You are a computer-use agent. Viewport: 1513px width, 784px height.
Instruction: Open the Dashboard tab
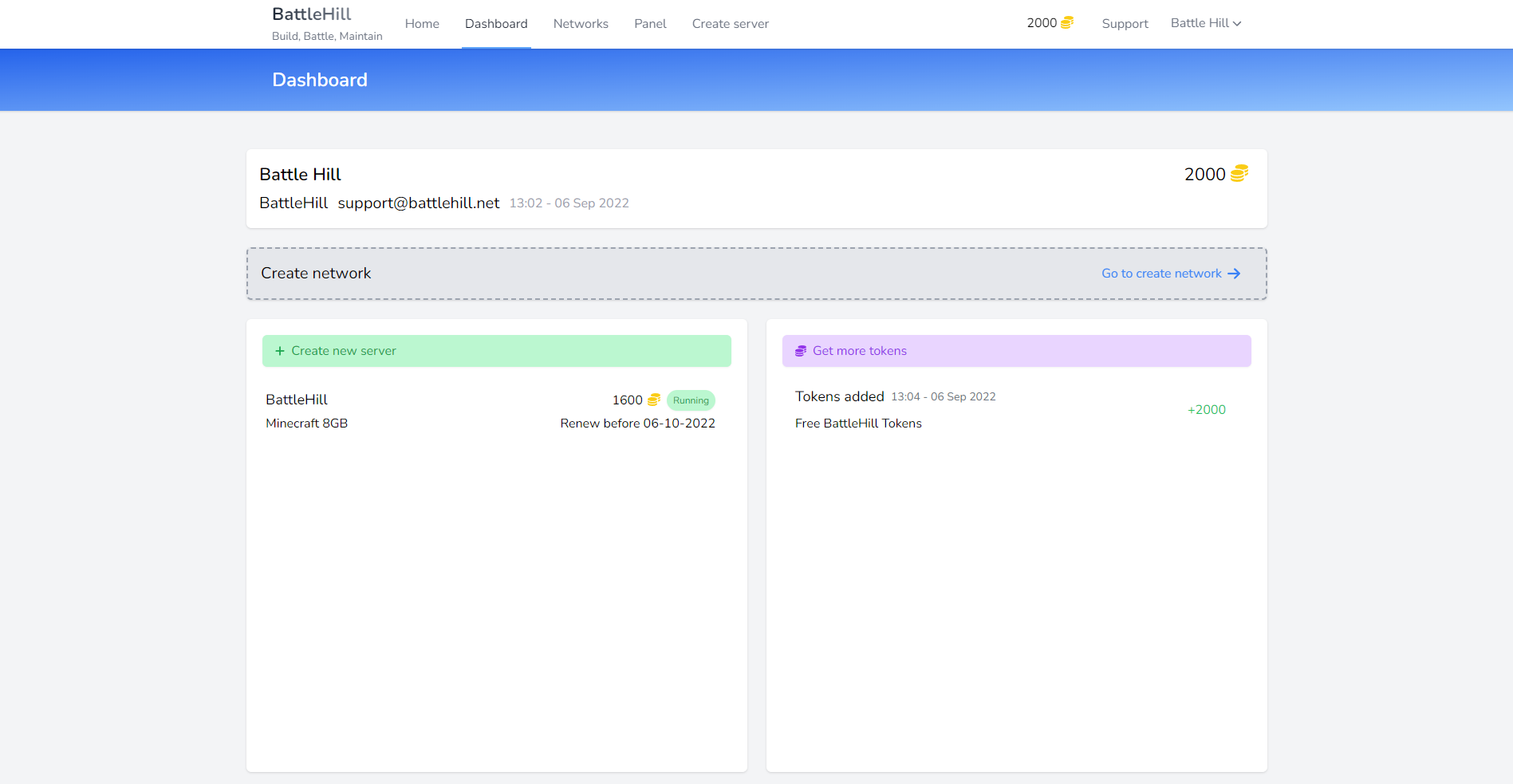click(x=496, y=24)
